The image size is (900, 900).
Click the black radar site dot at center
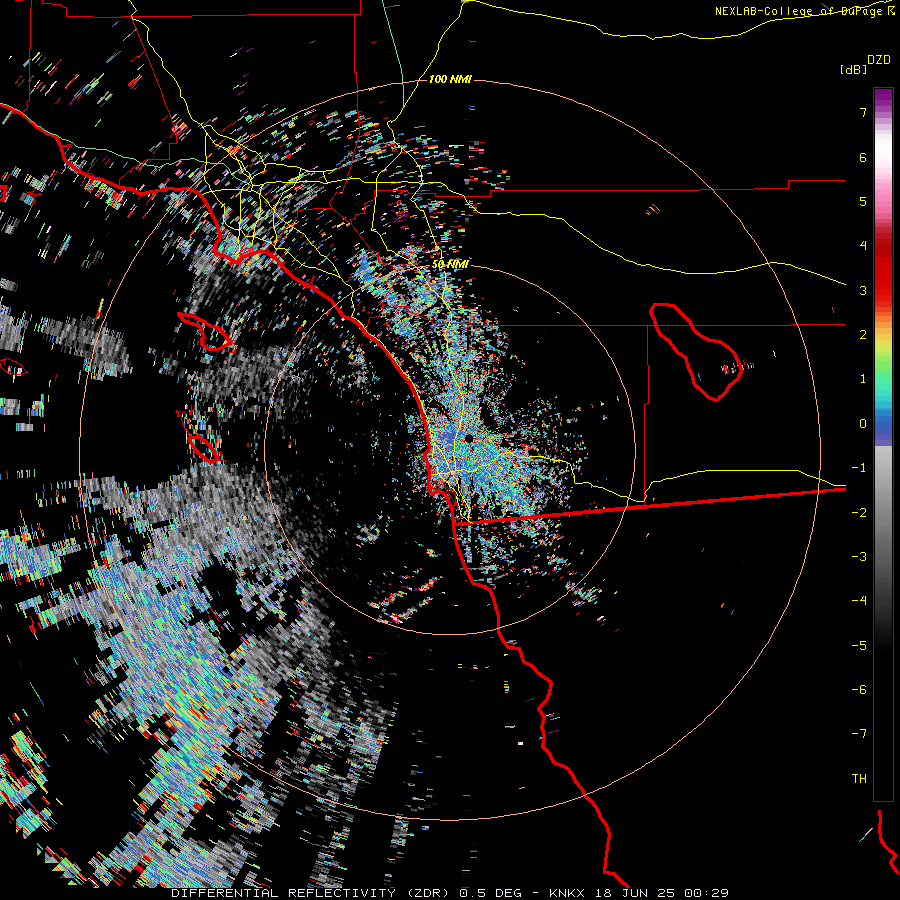point(469,439)
